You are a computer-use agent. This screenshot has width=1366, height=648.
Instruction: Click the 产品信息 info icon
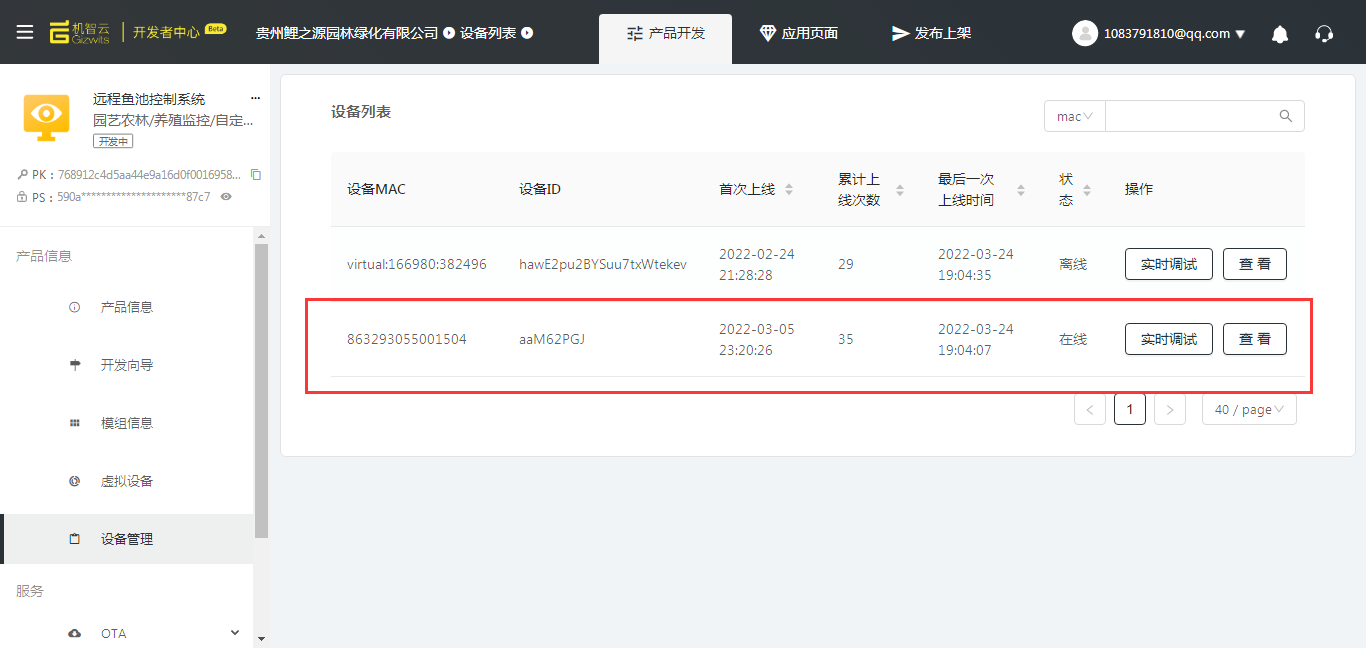74,307
